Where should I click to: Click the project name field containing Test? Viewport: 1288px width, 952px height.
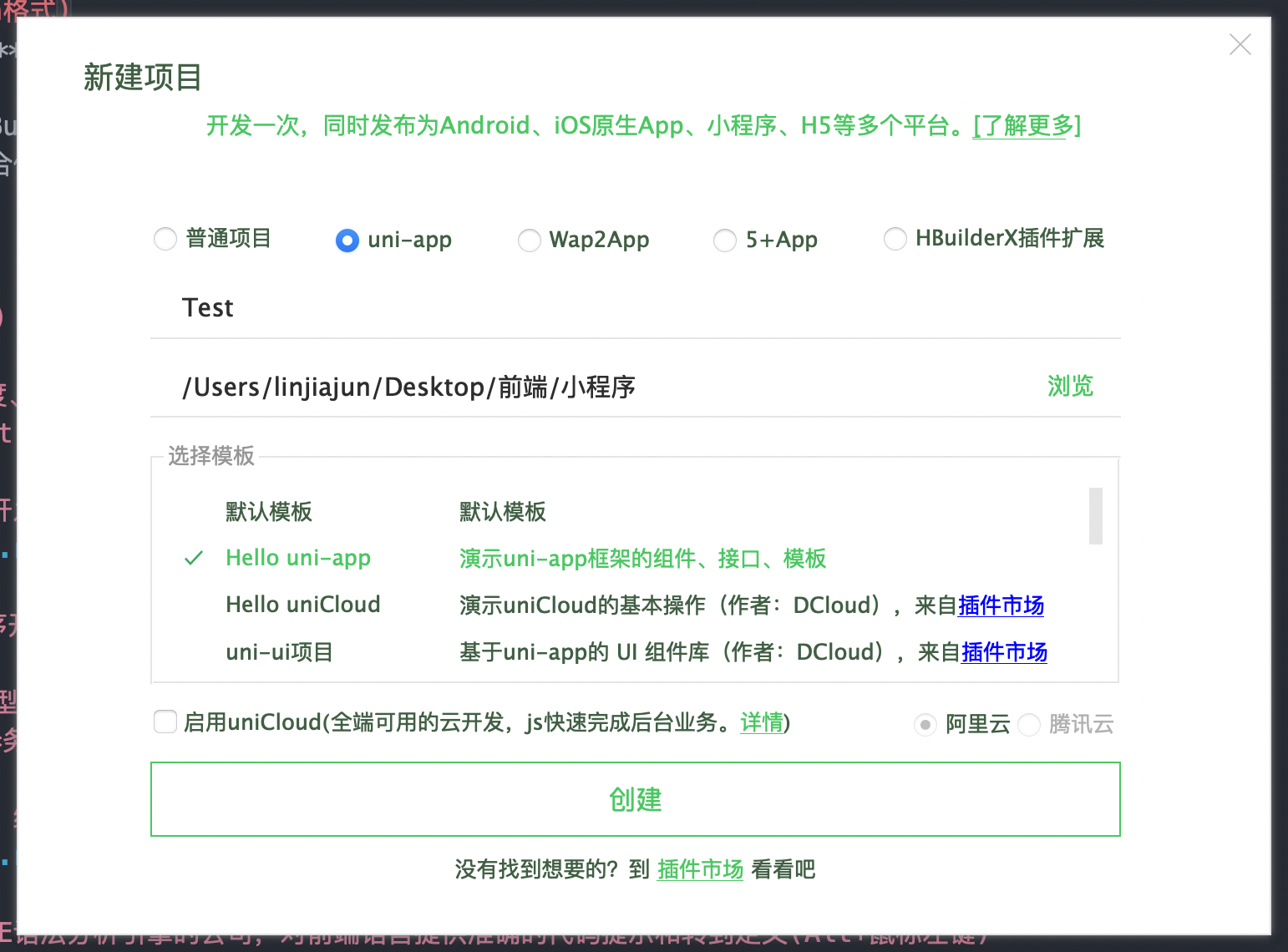click(x=635, y=307)
